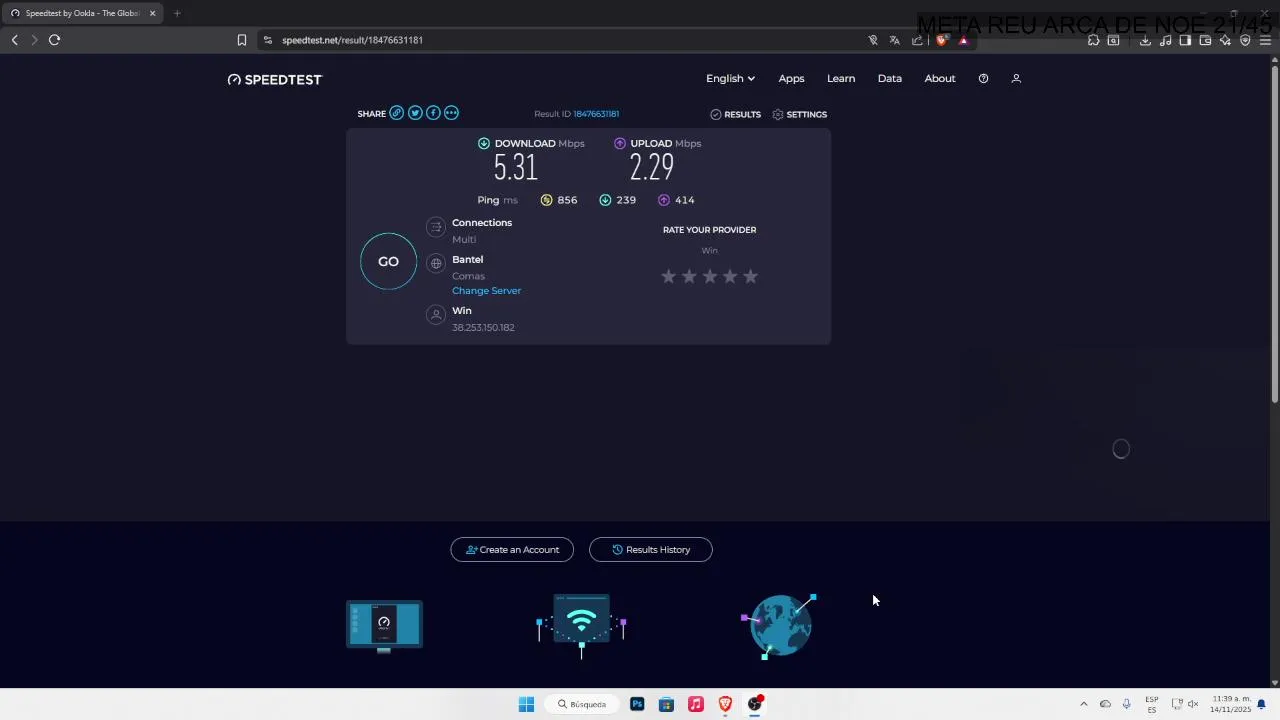Click the Speedtest logo
The height and width of the screenshot is (720, 1280).
coord(275,79)
